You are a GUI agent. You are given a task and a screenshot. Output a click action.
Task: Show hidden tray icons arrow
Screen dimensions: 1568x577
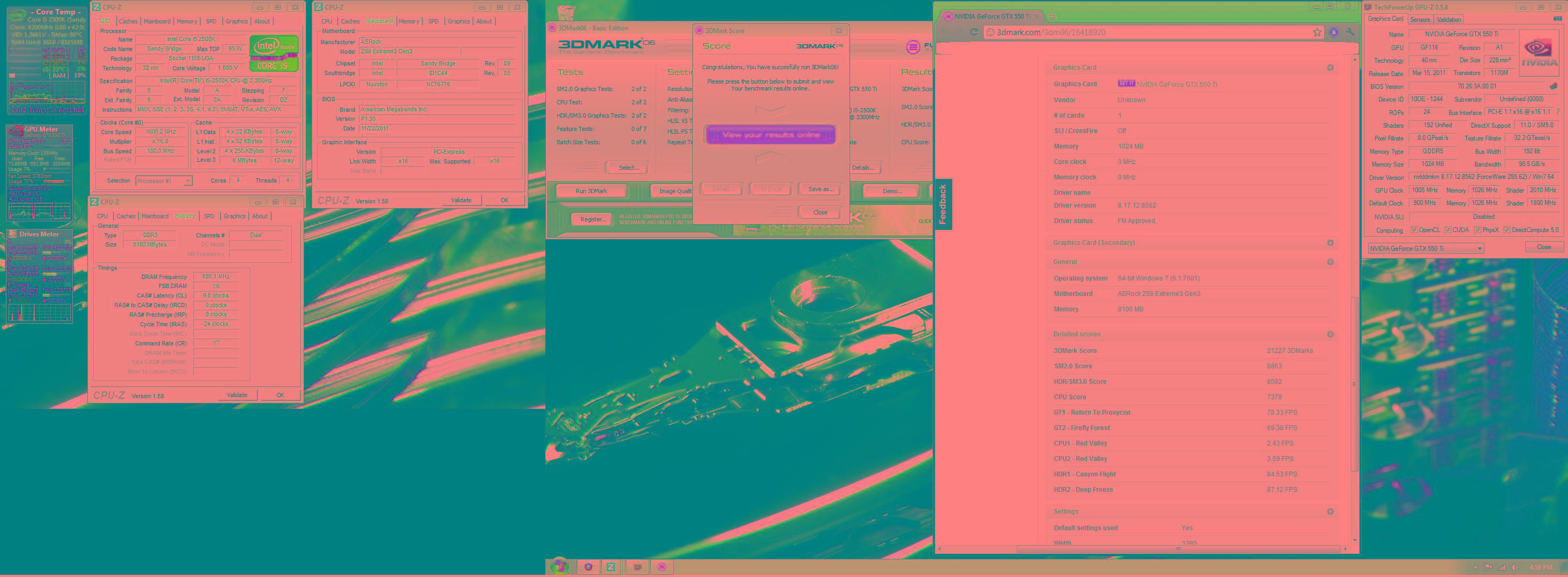pyautogui.click(x=1475, y=567)
